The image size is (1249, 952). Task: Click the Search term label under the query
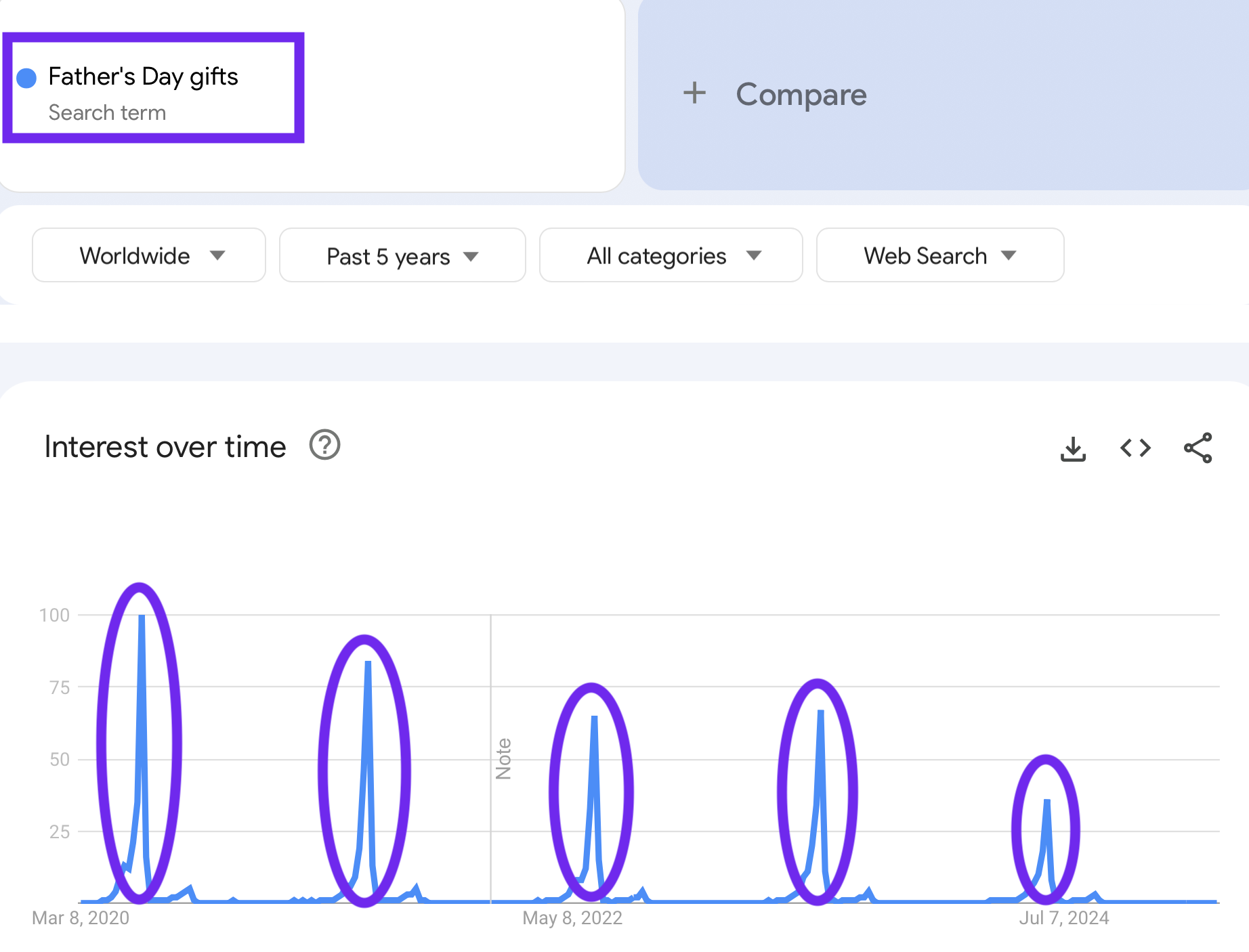point(107,112)
